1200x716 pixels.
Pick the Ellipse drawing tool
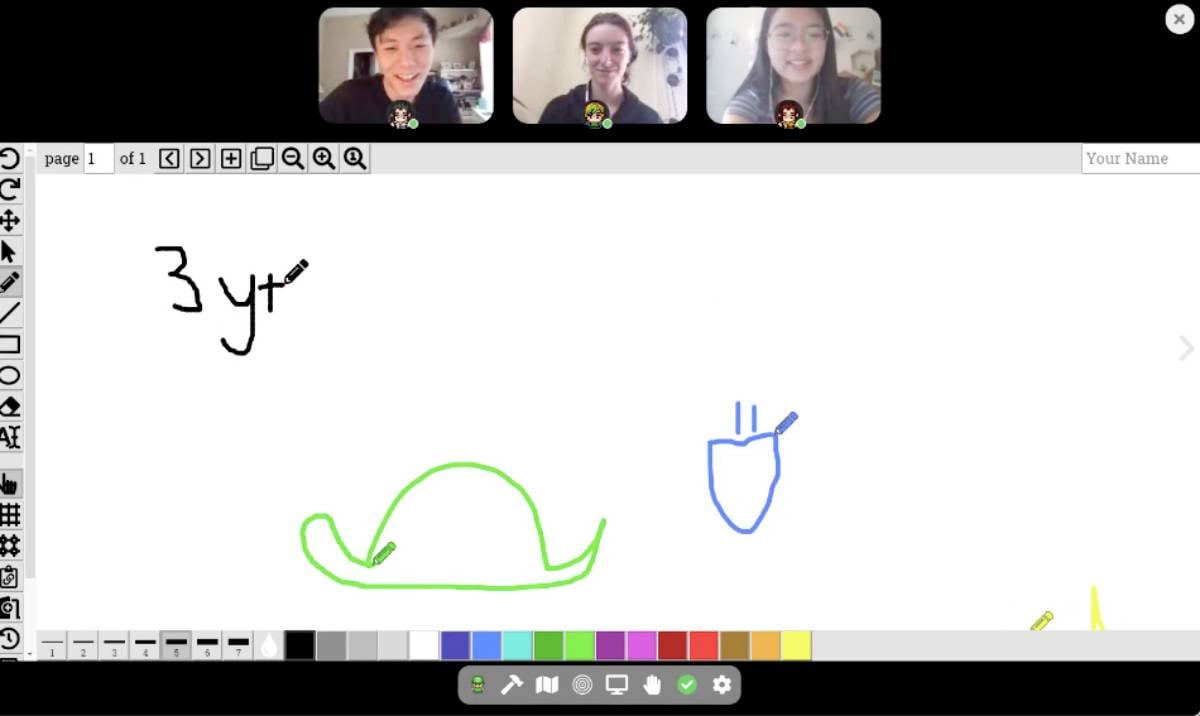(x=9, y=375)
